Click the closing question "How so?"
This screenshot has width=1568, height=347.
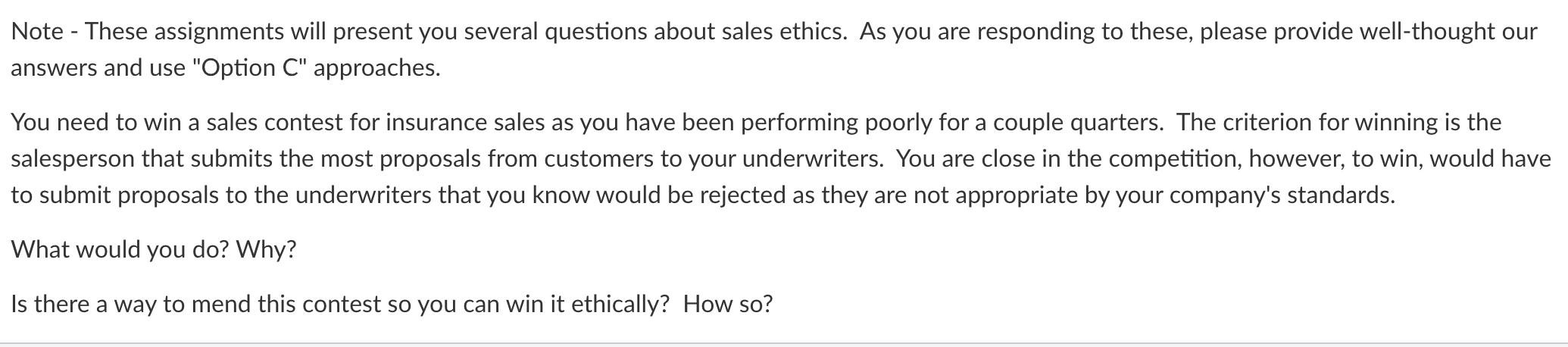point(728,305)
